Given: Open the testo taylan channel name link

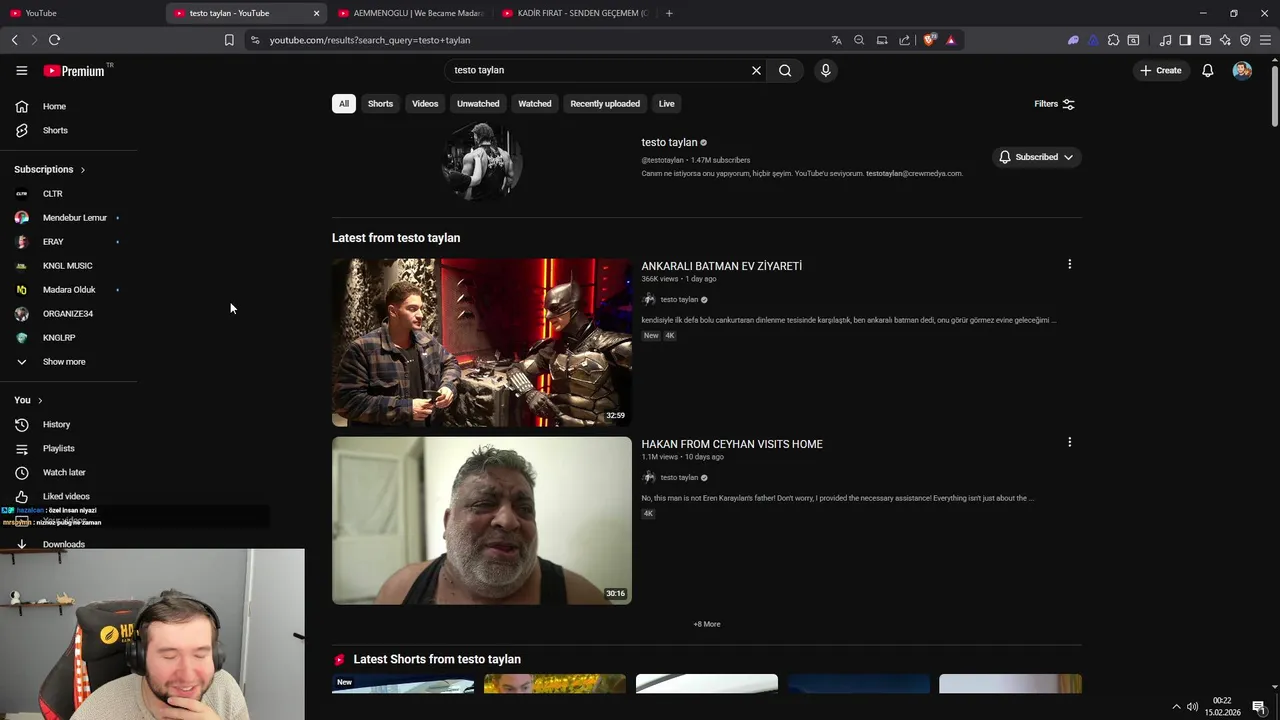Looking at the screenshot, I should [669, 142].
